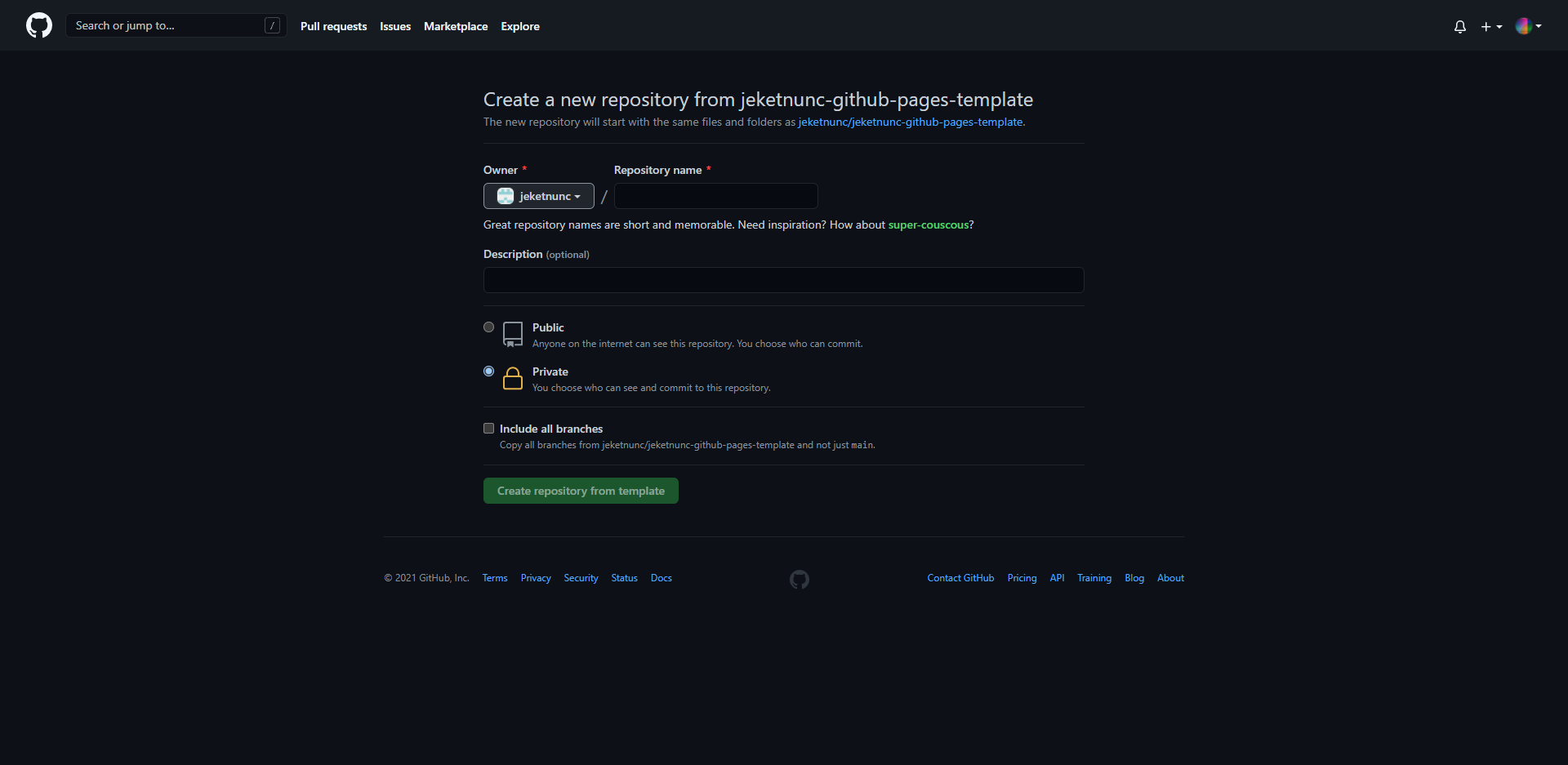Open the Docs footer link
1568x765 pixels.
click(x=661, y=578)
